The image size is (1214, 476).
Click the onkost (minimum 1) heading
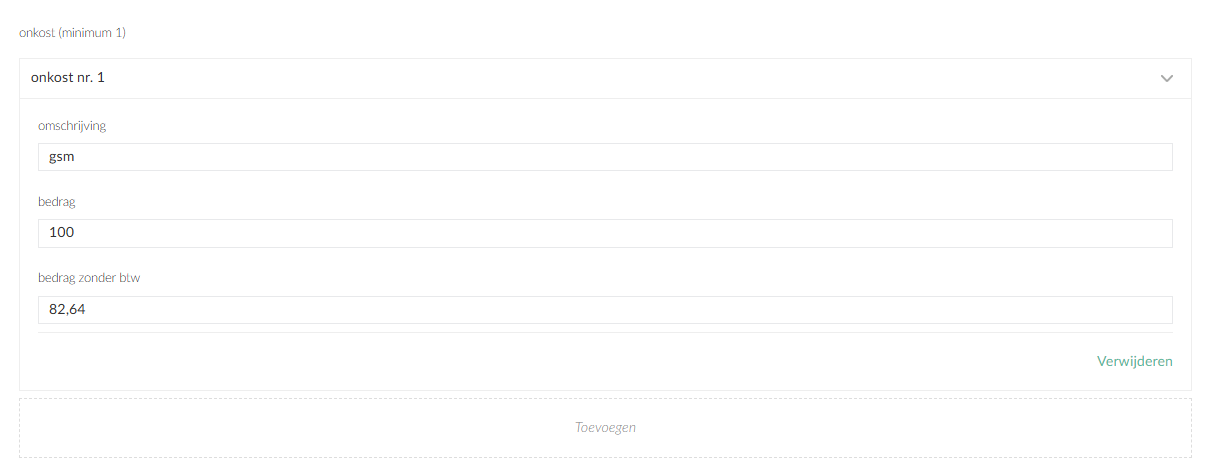click(x=72, y=33)
